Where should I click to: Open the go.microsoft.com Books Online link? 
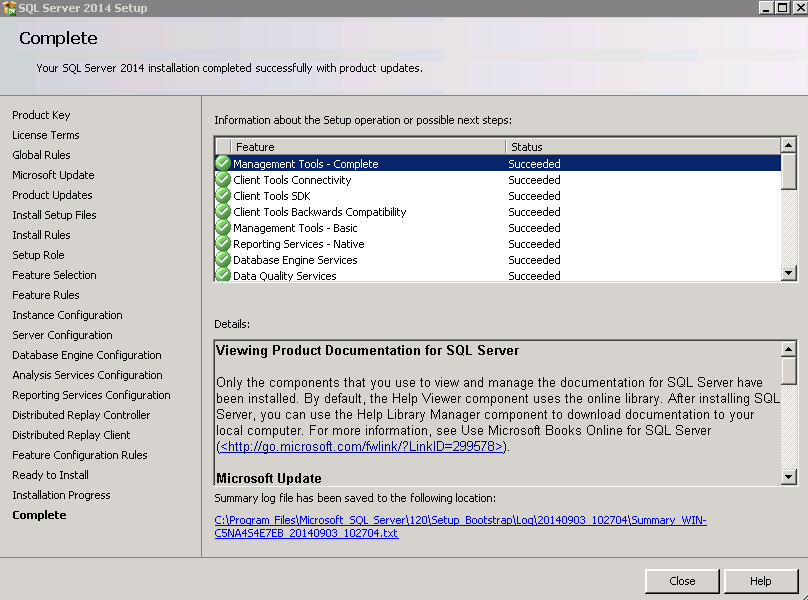point(361,446)
